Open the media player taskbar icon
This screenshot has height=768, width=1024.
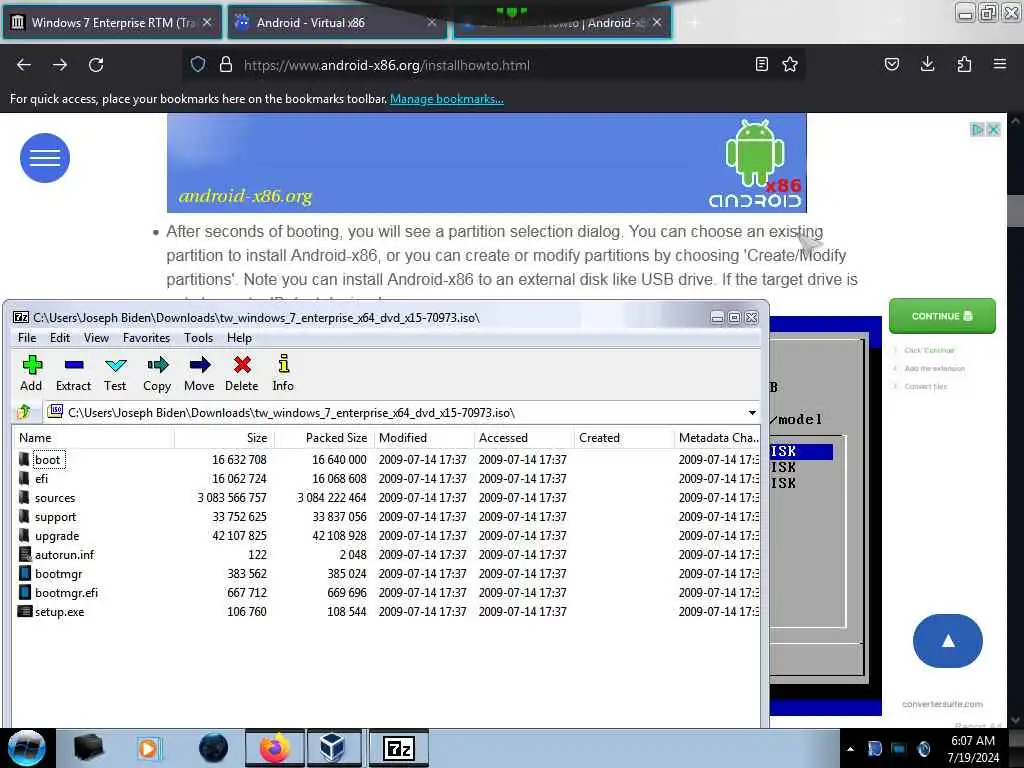click(x=149, y=748)
